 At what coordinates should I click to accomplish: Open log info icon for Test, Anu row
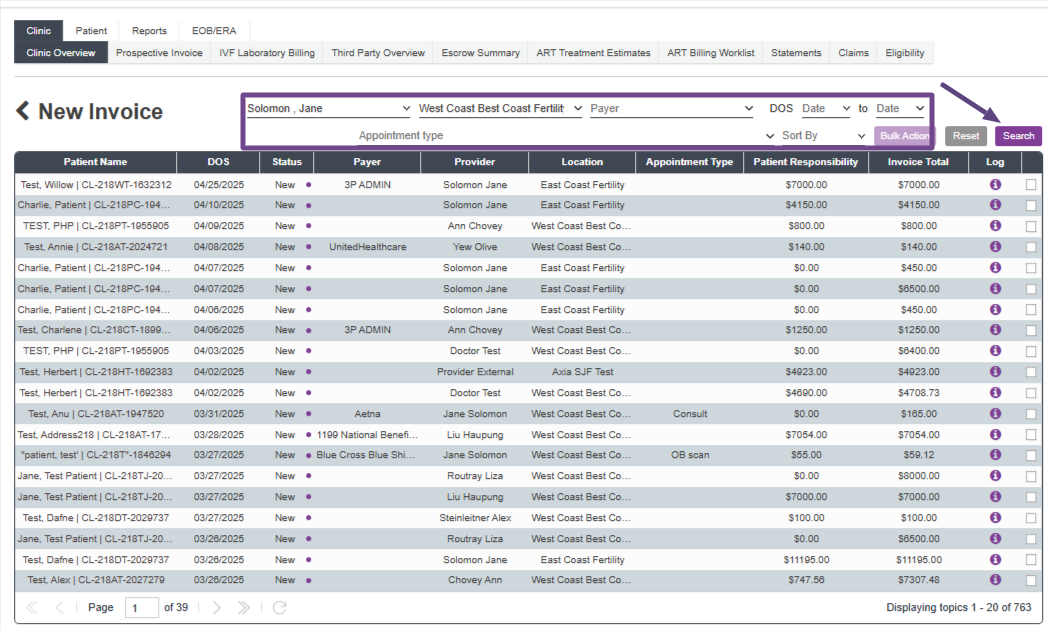point(995,413)
